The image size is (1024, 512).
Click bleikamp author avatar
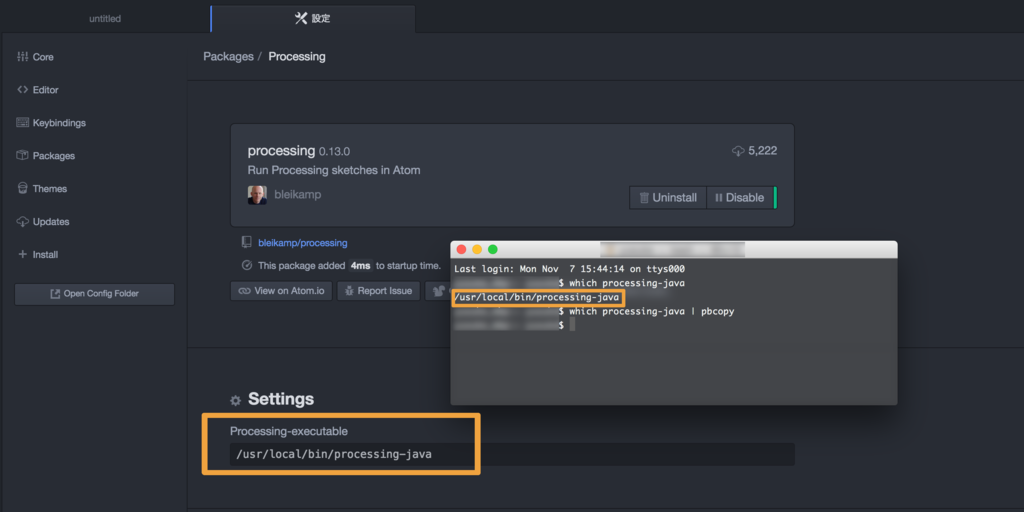(x=257, y=195)
